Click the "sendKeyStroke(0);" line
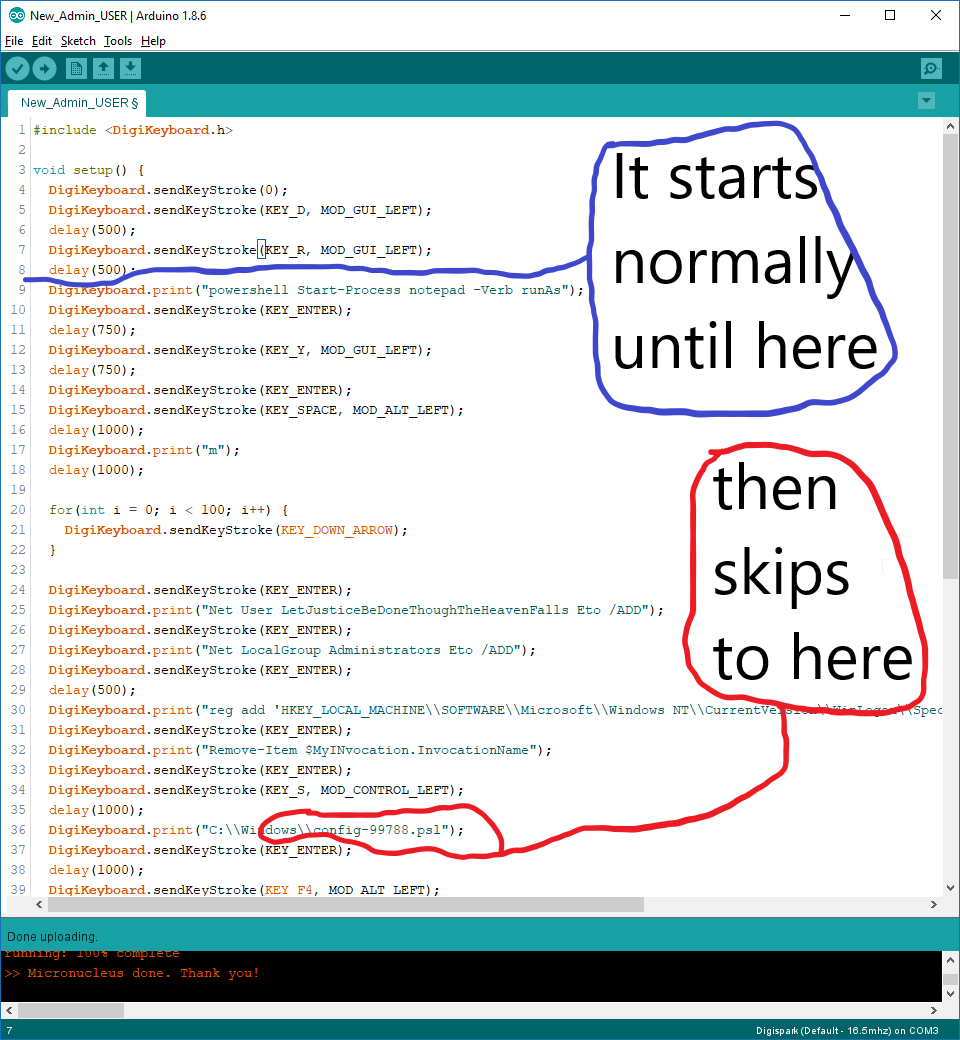The image size is (960, 1040). click(x=169, y=190)
